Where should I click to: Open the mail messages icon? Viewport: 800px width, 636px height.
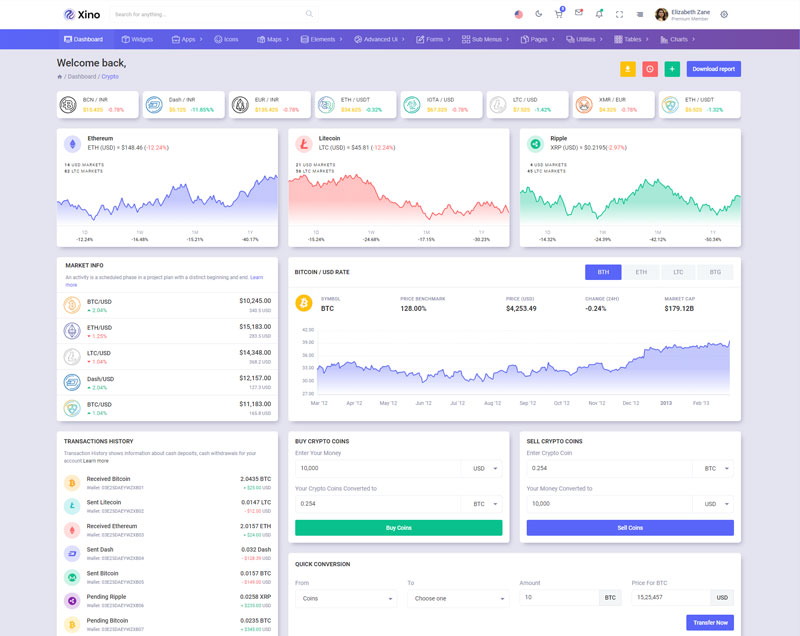578,13
